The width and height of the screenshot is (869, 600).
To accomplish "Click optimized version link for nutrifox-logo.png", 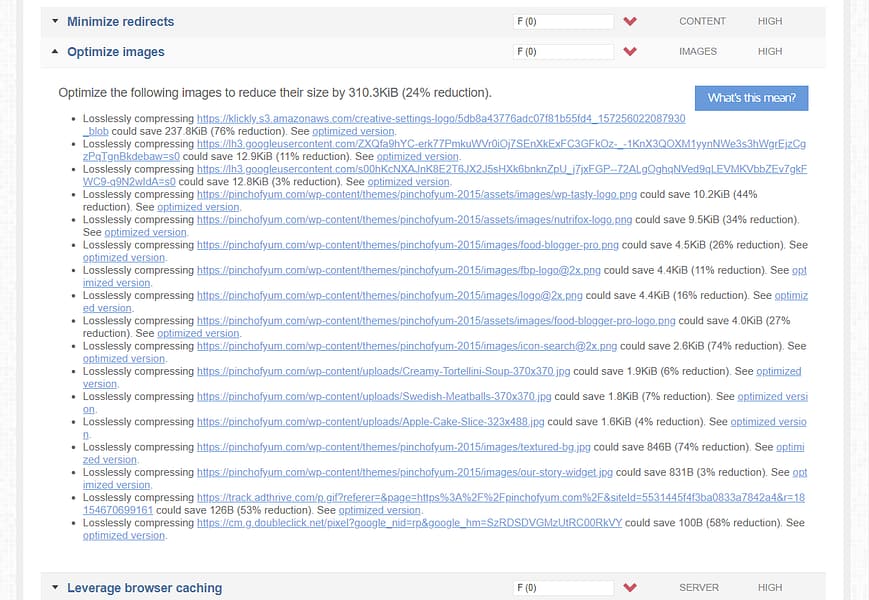I will click(145, 231).
